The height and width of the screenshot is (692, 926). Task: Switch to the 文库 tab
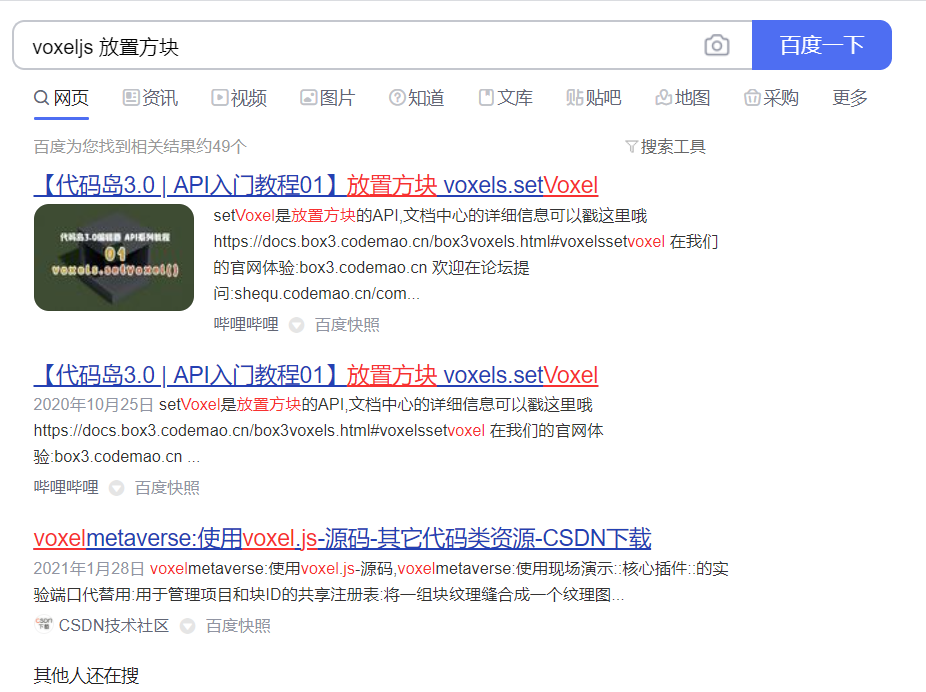tap(506, 98)
